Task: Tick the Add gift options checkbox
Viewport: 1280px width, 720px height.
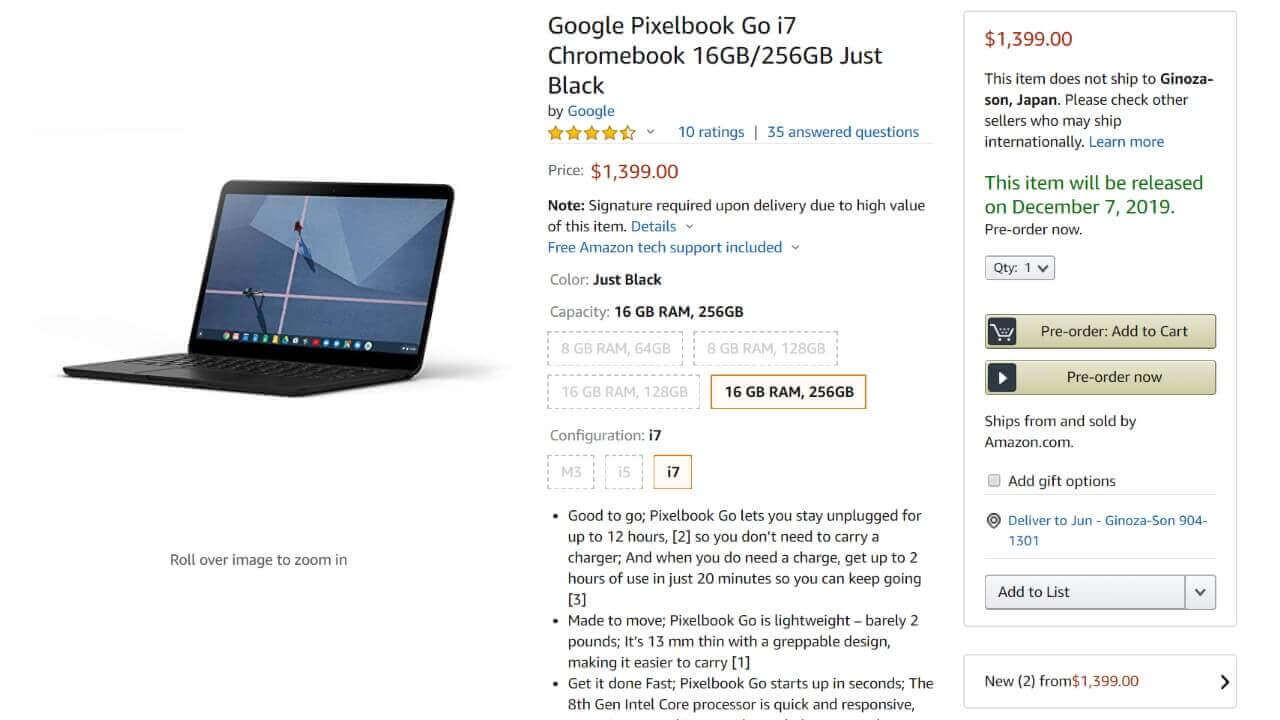Action: (x=994, y=481)
